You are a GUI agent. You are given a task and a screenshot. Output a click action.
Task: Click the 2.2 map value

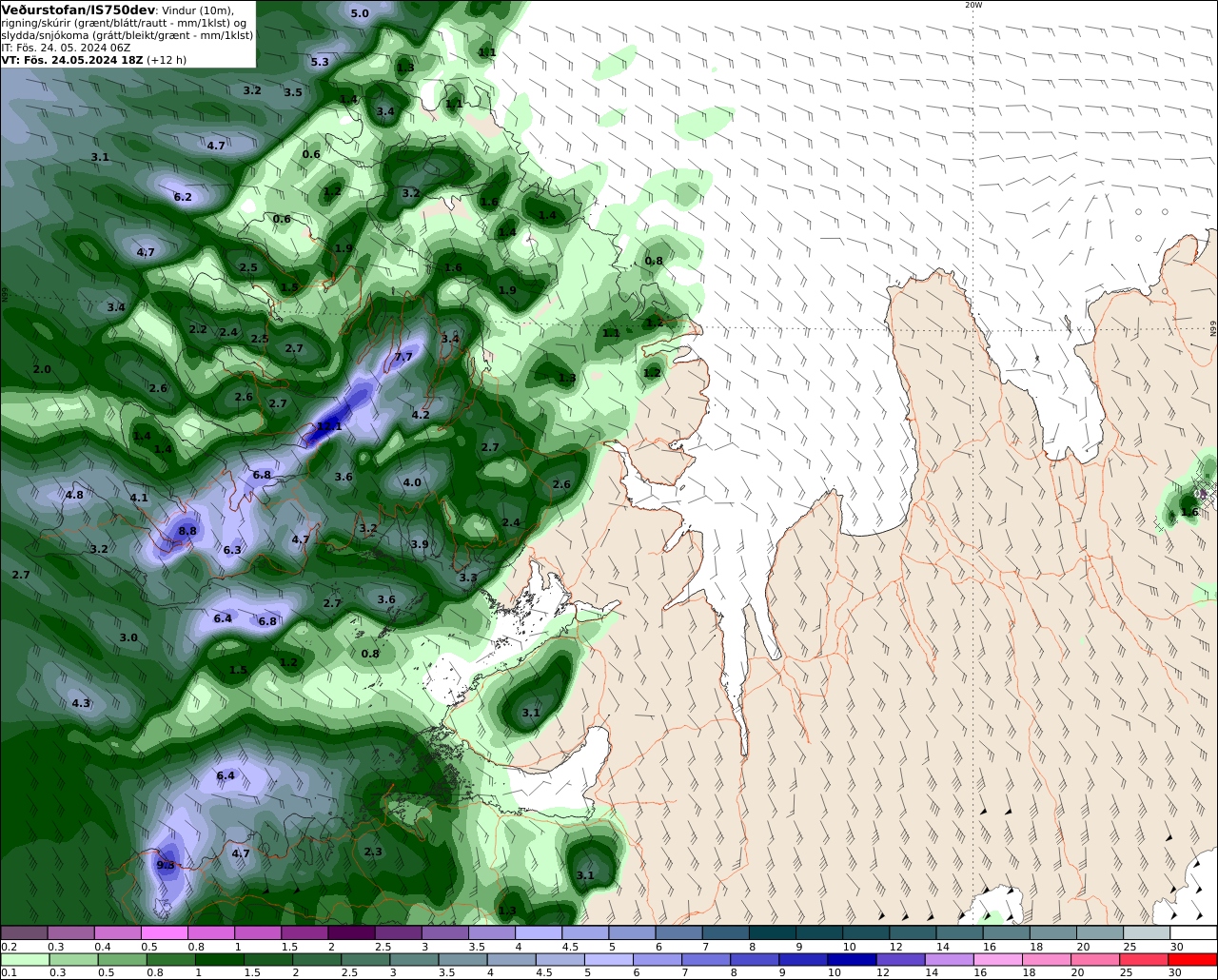pos(198,329)
